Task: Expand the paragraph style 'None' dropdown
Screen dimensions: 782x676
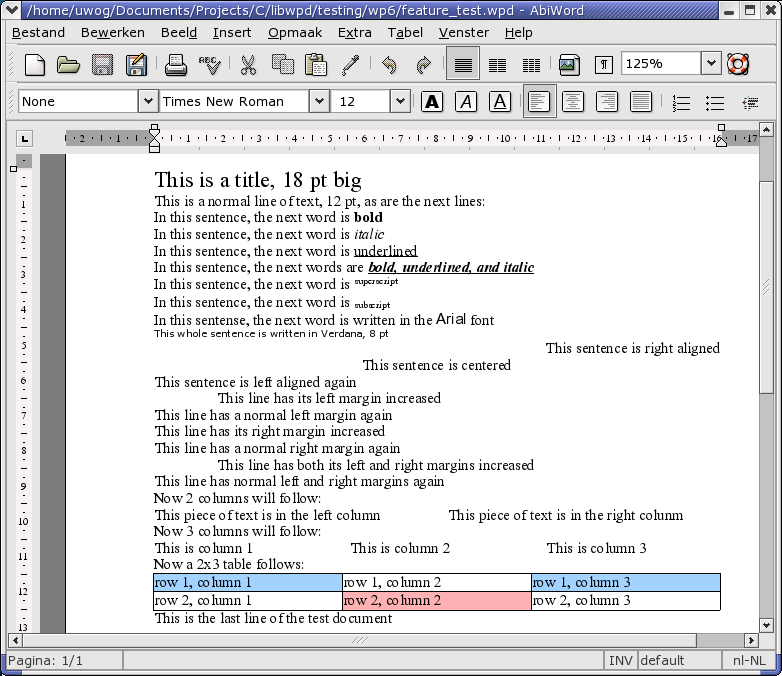Action: coord(147,102)
